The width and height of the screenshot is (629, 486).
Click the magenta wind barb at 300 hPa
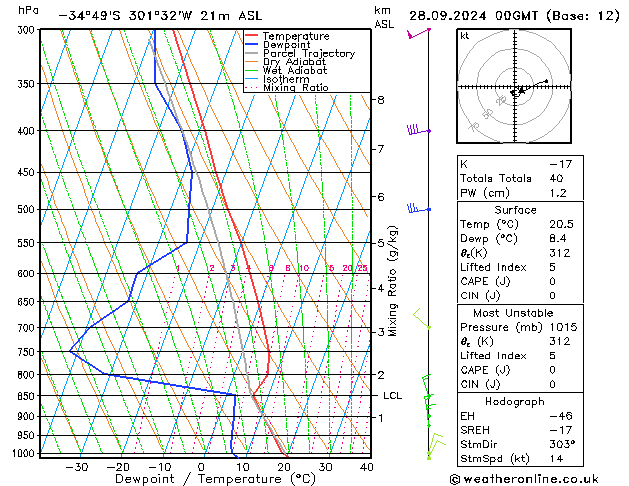pos(418,34)
